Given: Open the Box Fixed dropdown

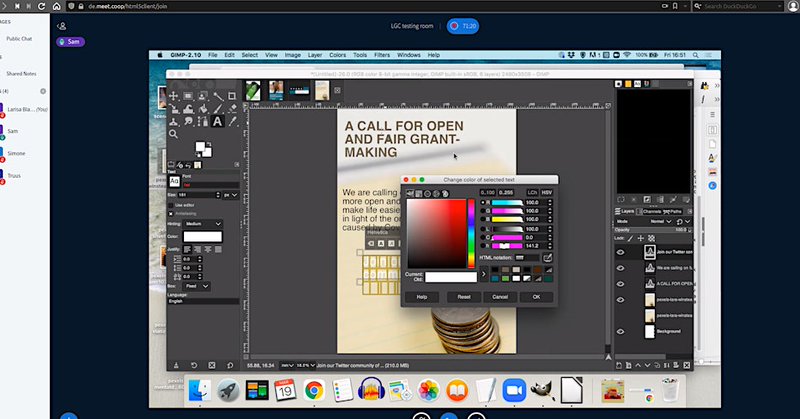Looking at the screenshot, I should tap(196, 286).
